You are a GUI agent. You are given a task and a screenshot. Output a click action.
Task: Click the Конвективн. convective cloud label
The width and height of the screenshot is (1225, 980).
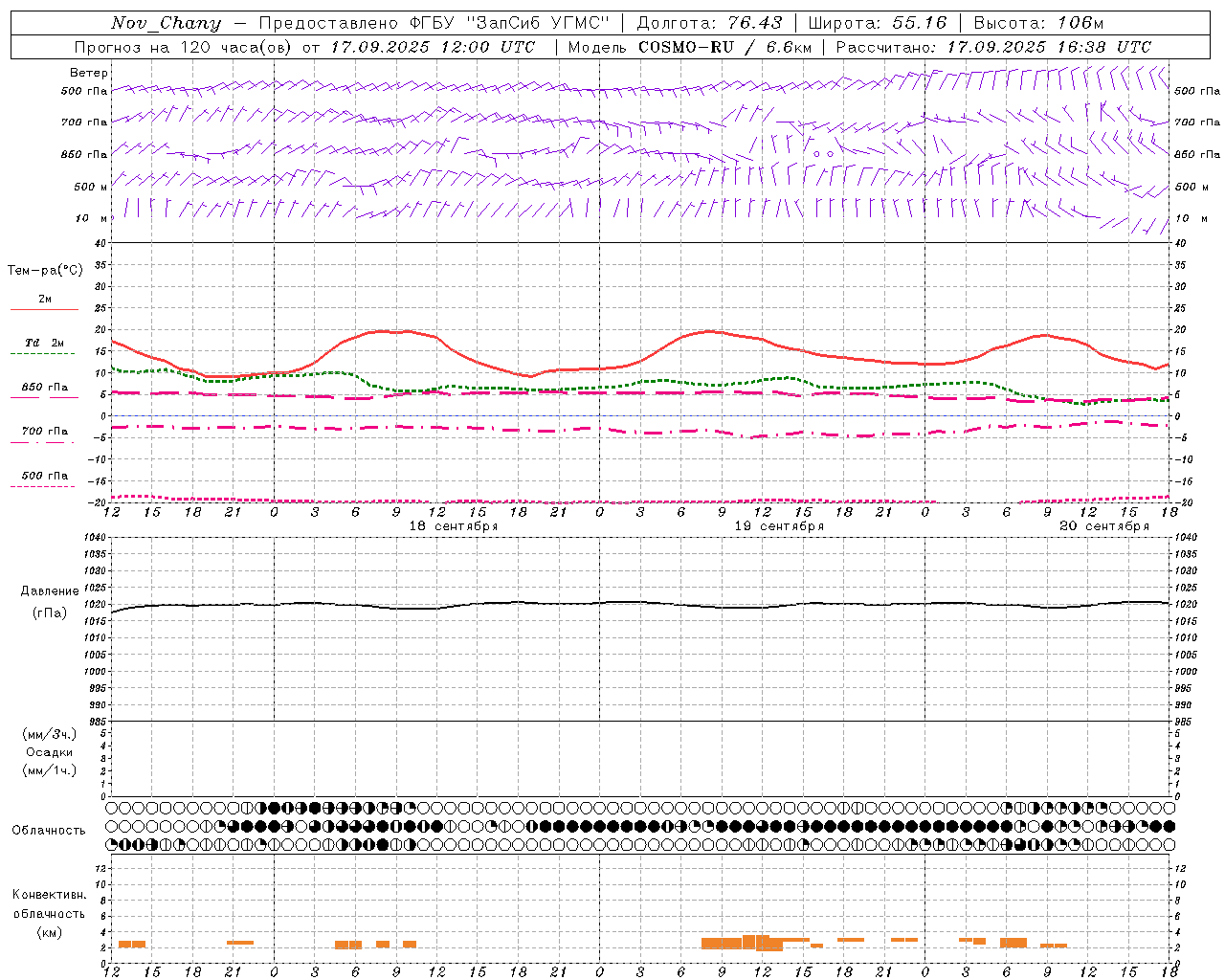pyautogui.click(x=49, y=895)
